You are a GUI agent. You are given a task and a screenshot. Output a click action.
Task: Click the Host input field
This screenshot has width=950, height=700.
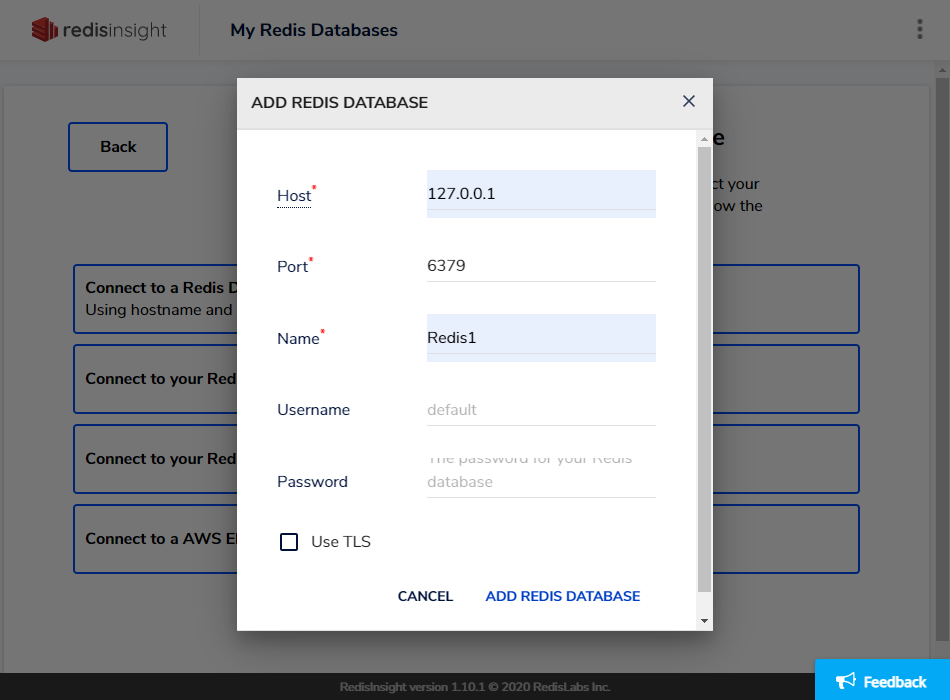541,194
